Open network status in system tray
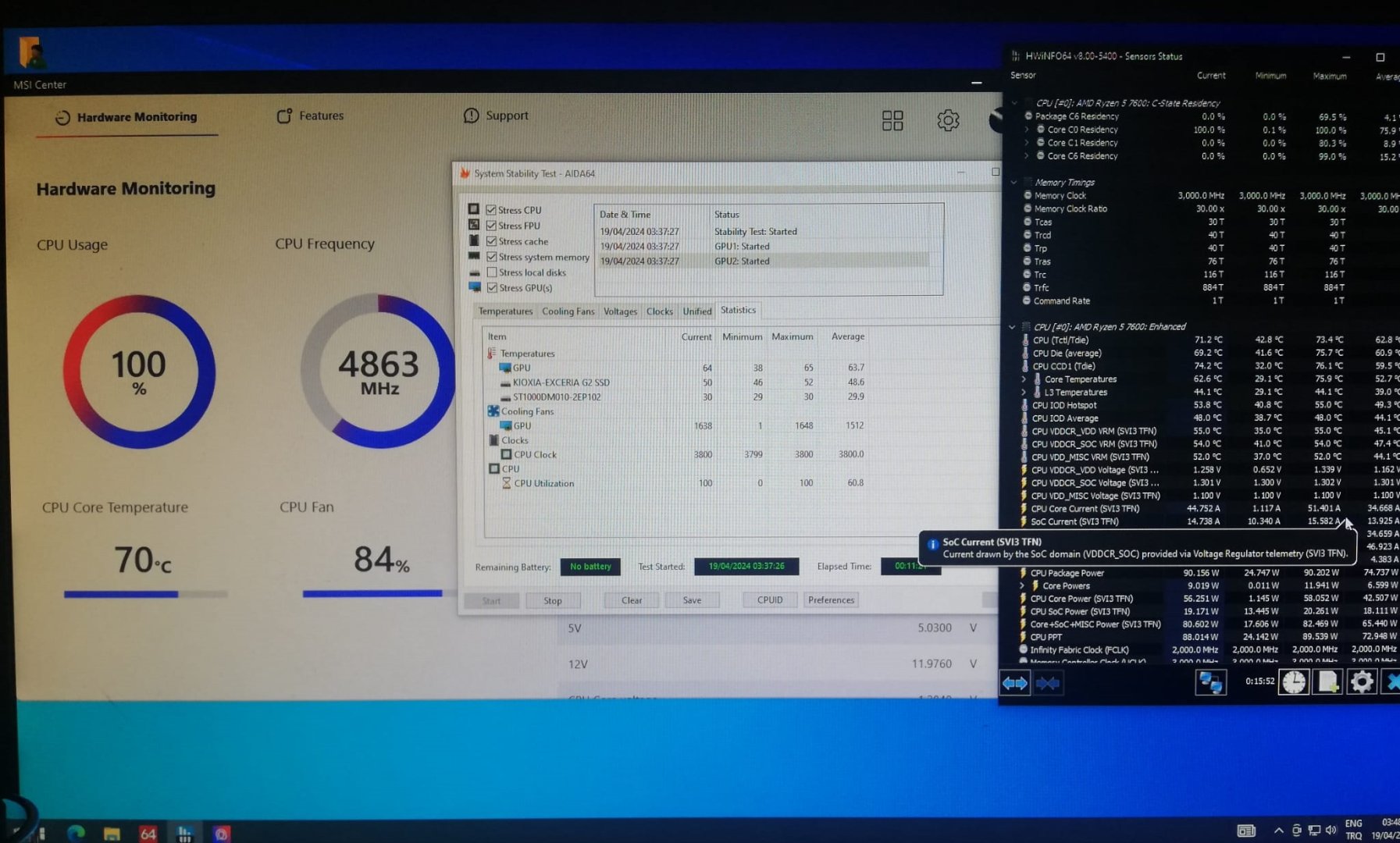 (x=1314, y=830)
